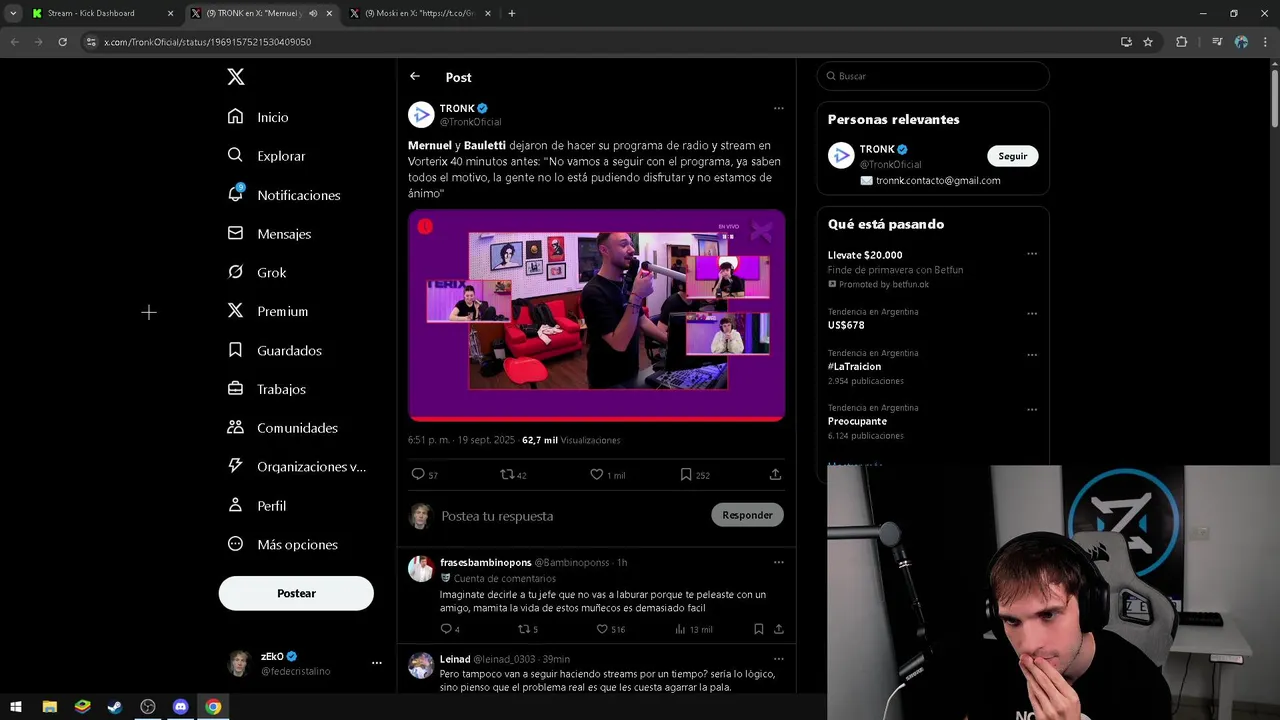The image size is (1280, 720).
Task: Click Seguir to follow TRONK
Action: point(1013,156)
